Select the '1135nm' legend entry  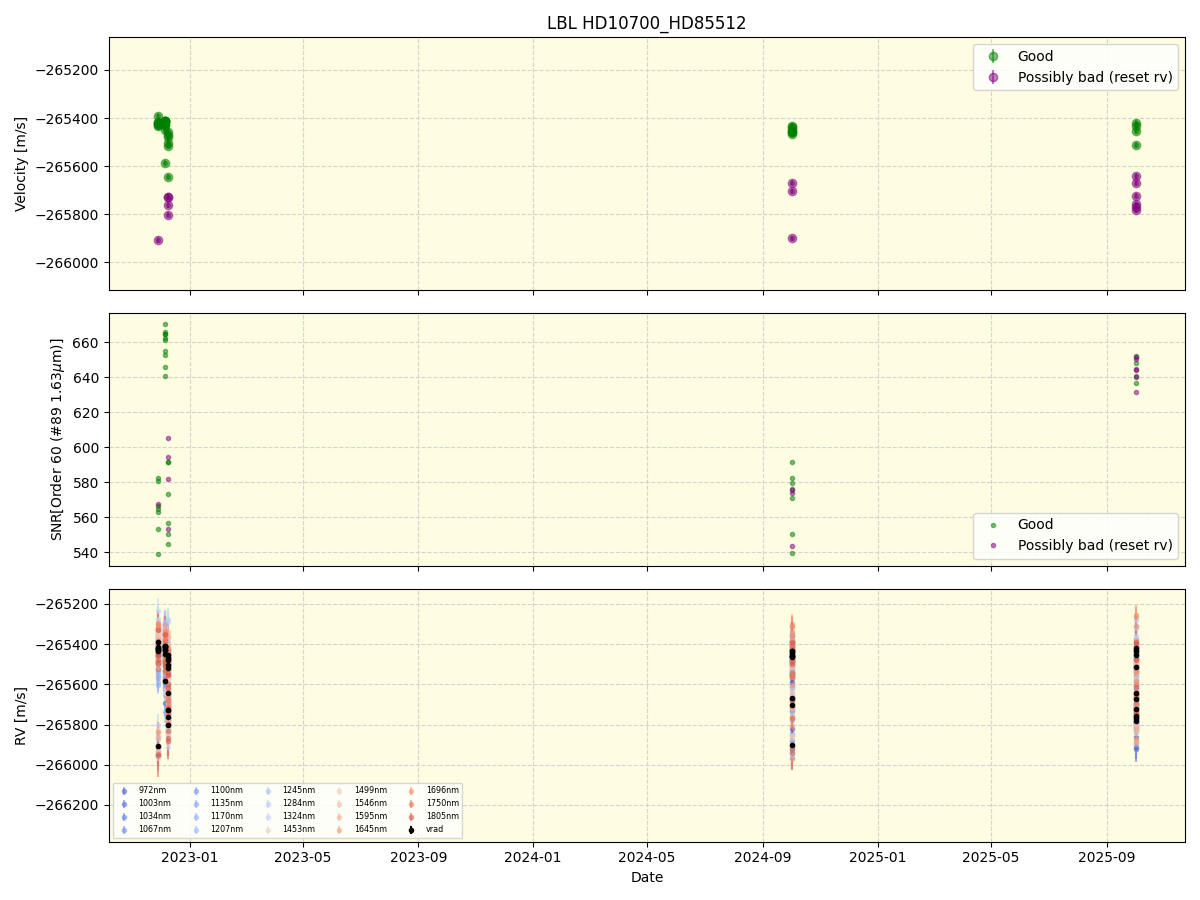(x=226, y=803)
